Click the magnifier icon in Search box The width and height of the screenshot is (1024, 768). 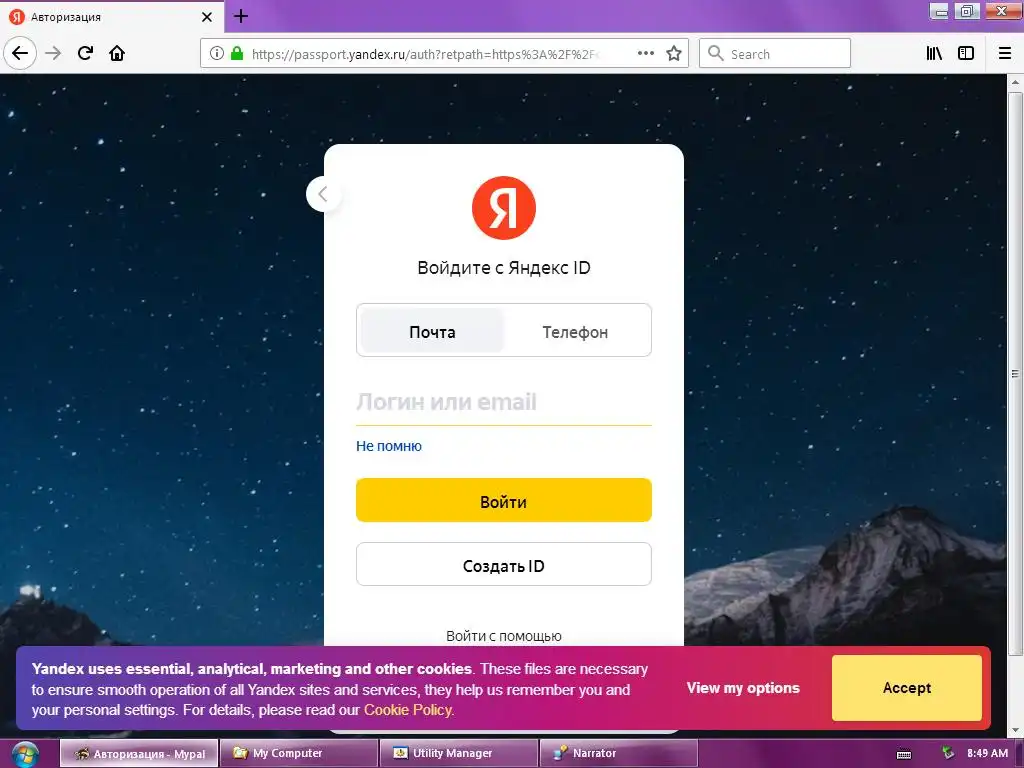716,54
